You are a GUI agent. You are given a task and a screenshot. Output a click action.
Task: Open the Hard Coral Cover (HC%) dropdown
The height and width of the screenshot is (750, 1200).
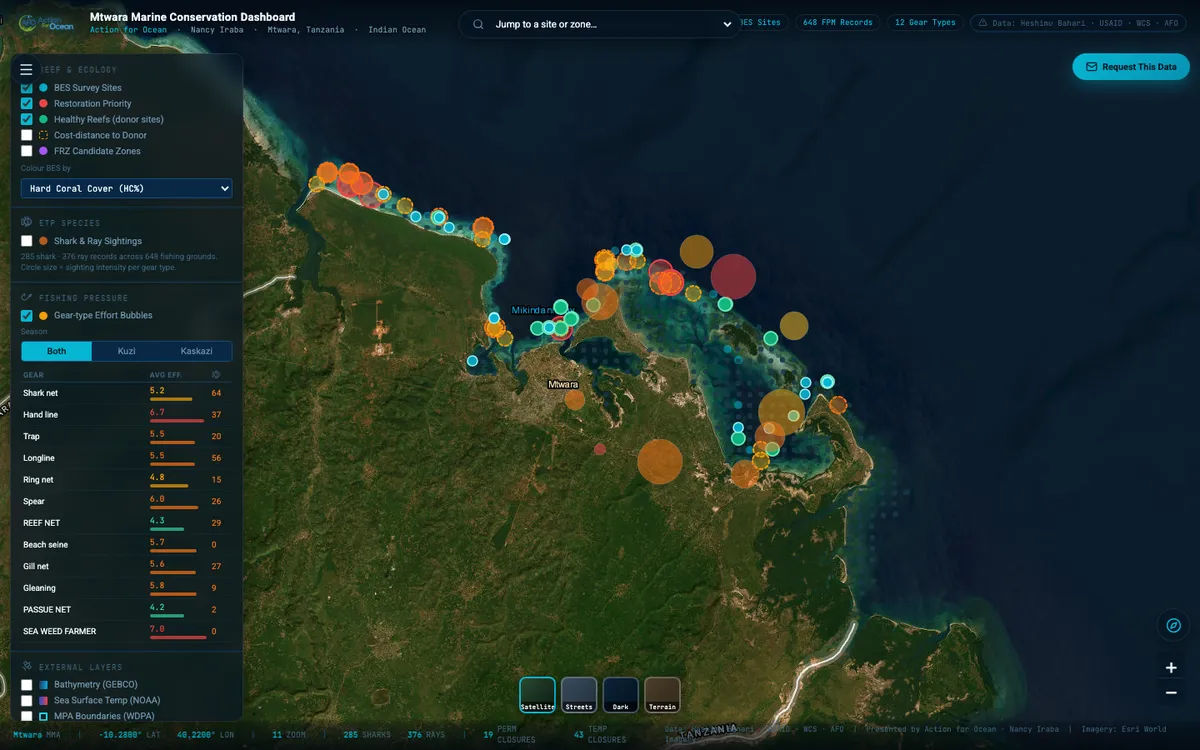126,188
